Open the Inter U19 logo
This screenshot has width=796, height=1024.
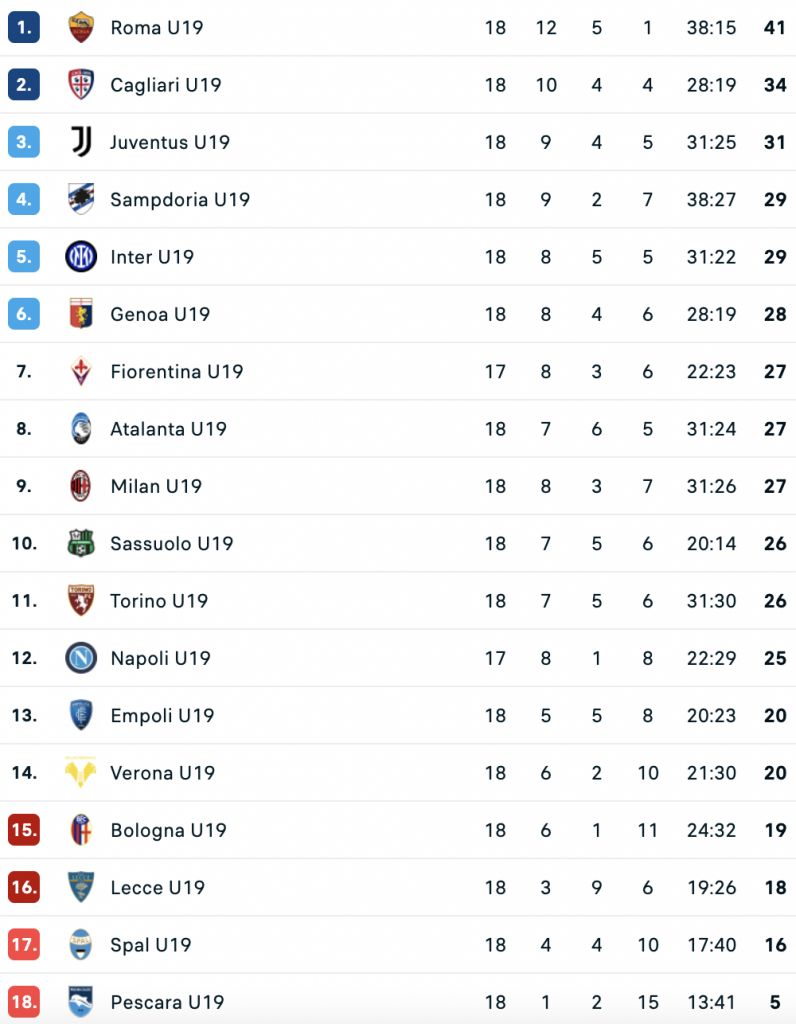81,257
